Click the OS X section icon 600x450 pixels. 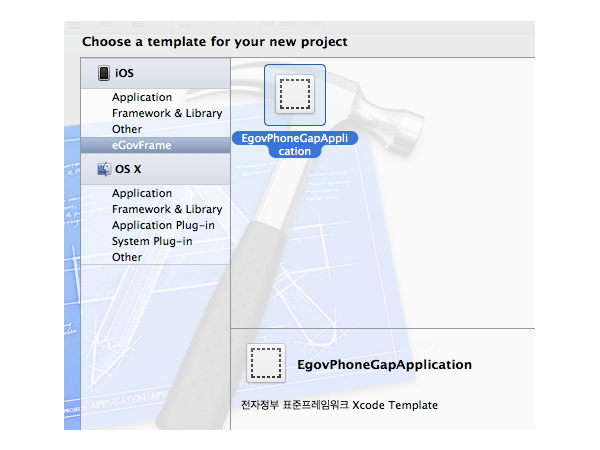pos(103,169)
